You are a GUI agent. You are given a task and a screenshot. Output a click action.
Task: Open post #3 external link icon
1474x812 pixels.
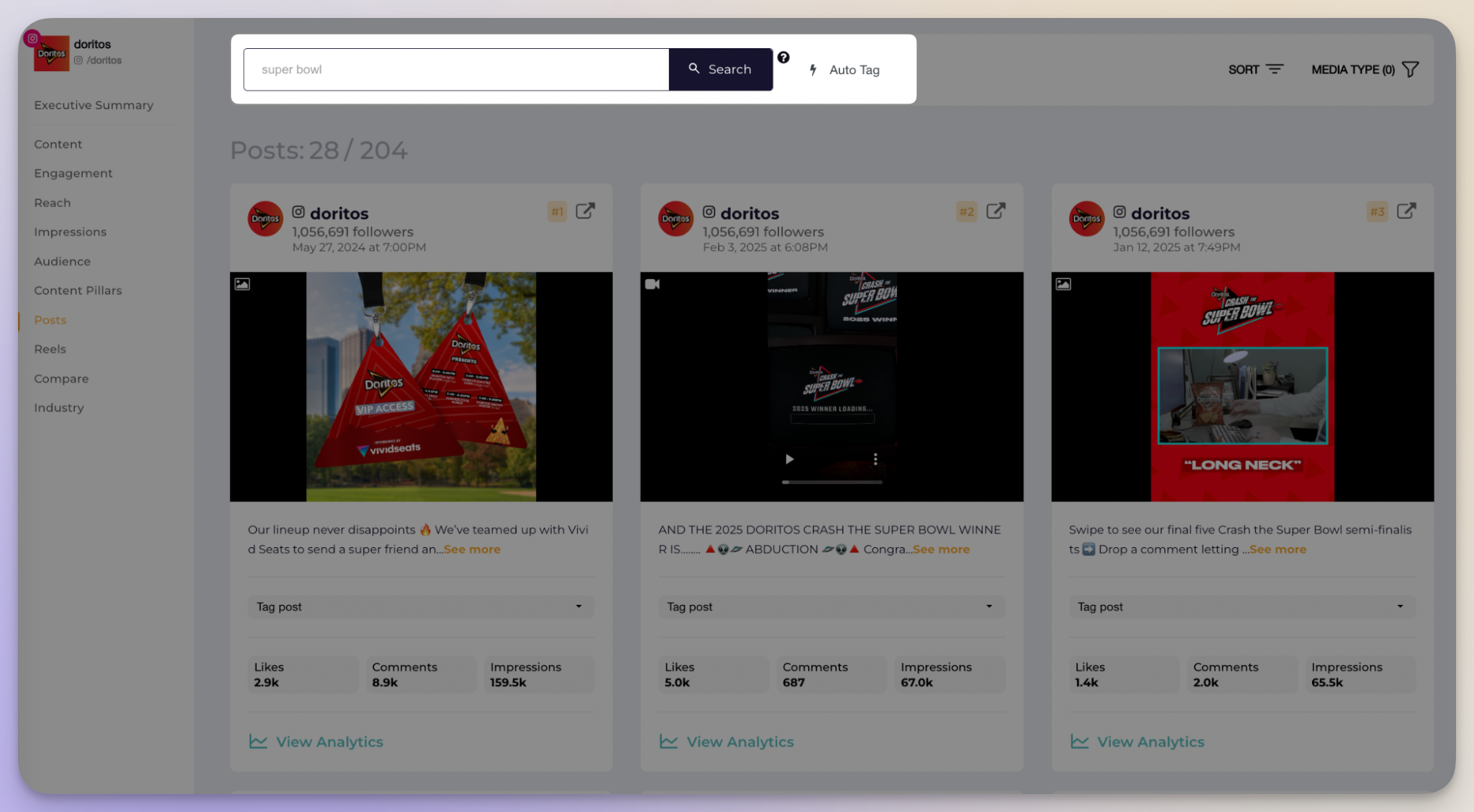pyautogui.click(x=1406, y=211)
